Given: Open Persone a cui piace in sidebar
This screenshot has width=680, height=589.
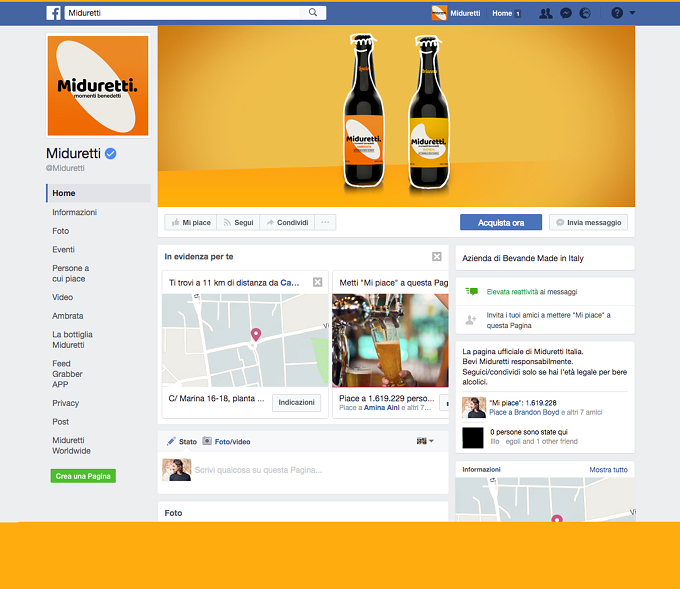Looking at the screenshot, I should (x=71, y=273).
